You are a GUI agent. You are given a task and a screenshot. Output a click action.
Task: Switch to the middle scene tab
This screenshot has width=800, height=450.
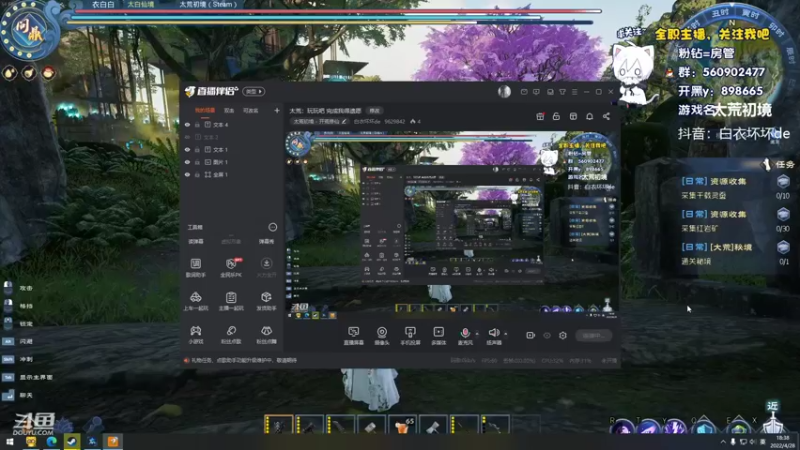point(229,110)
